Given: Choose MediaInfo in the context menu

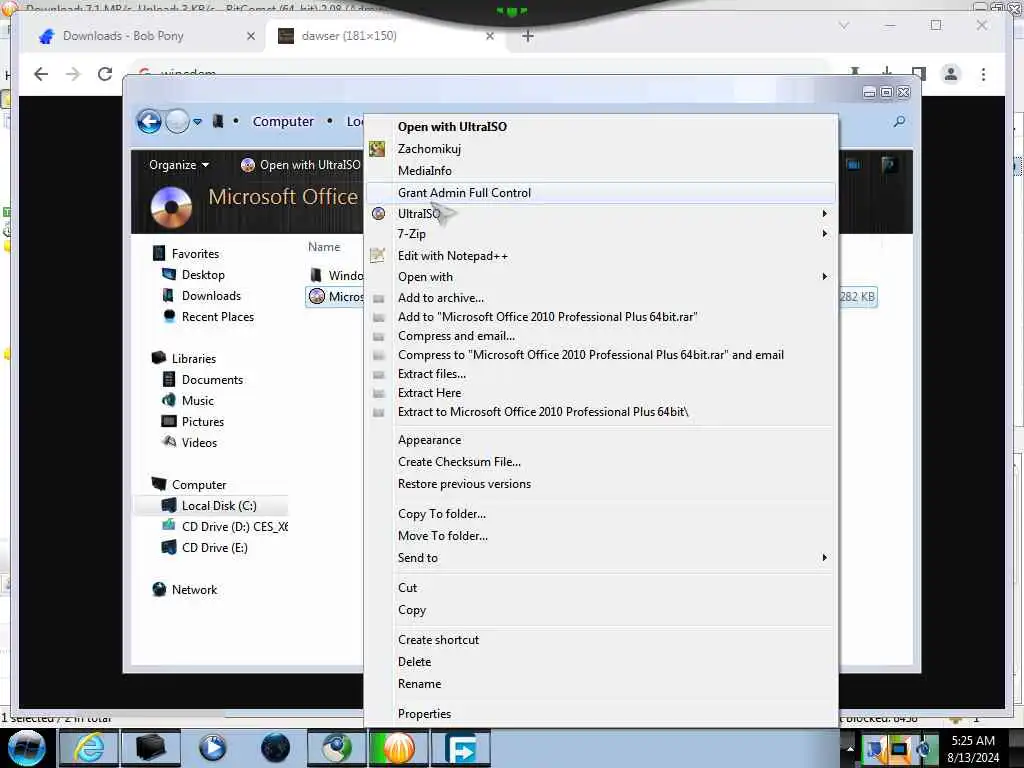Looking at the screenshot, I should (x=424, y=170).
